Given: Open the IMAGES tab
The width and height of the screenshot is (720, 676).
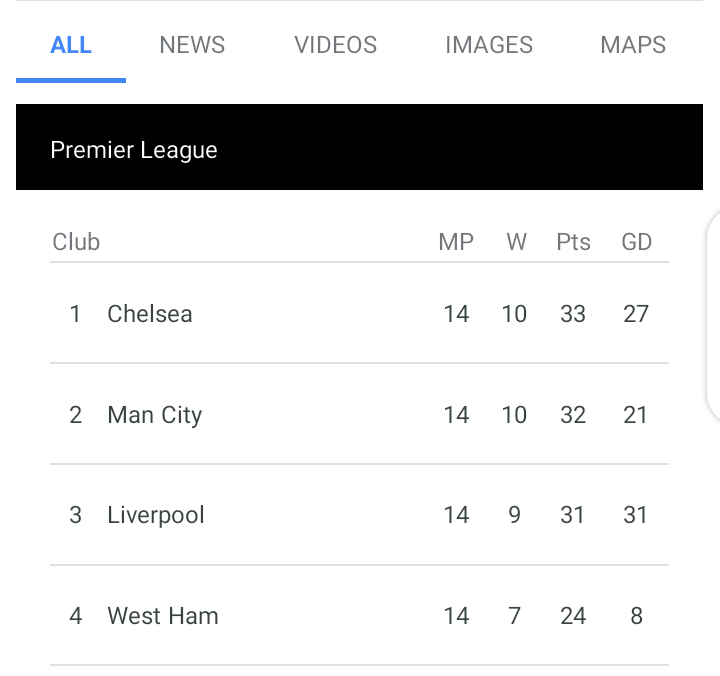Looking at the screenshot, I should coord(489,45).
